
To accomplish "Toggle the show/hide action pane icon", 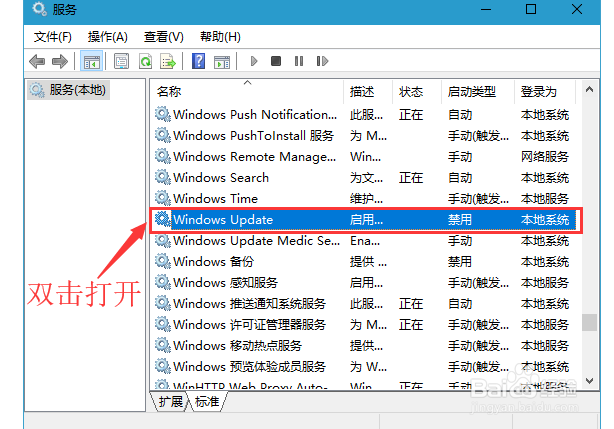I will click(x=222, y=62).
